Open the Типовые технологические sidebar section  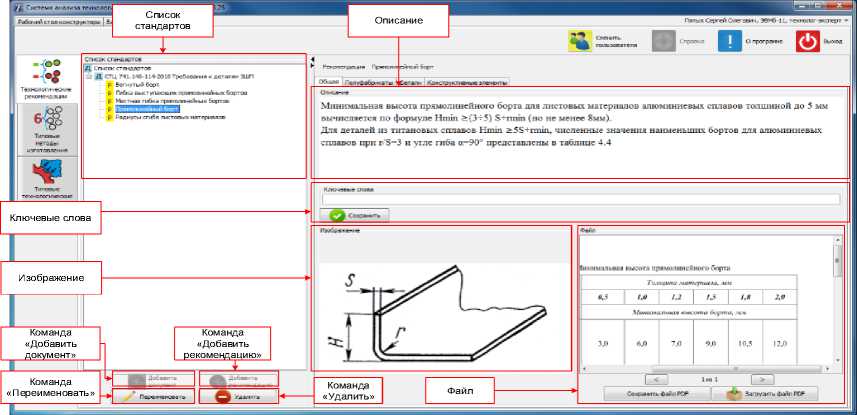coord(45,176)
